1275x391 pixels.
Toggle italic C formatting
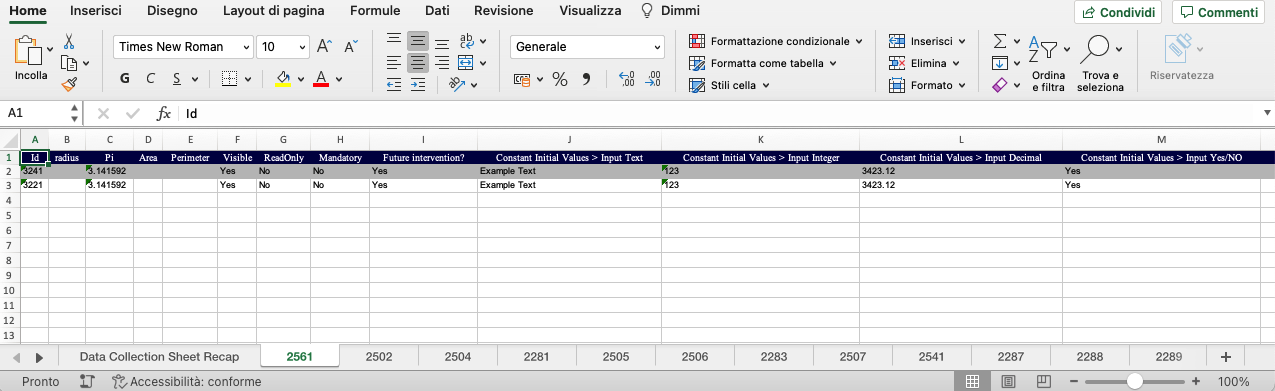[150, 79]
